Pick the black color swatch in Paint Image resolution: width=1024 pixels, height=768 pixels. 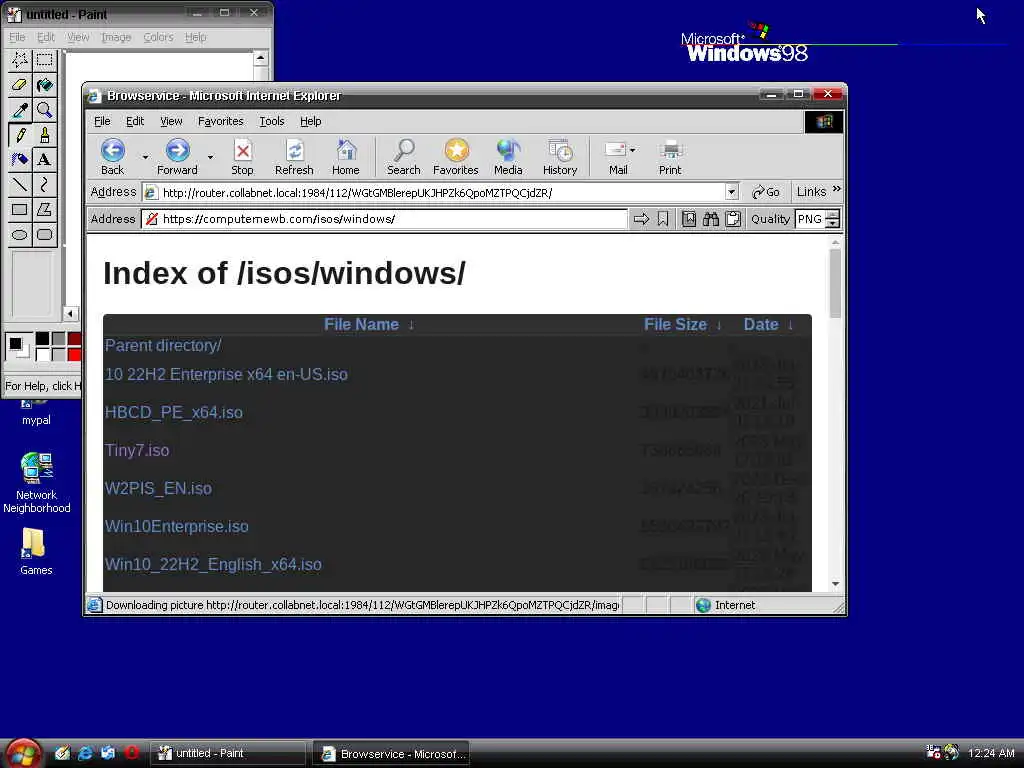click(42, 338)
